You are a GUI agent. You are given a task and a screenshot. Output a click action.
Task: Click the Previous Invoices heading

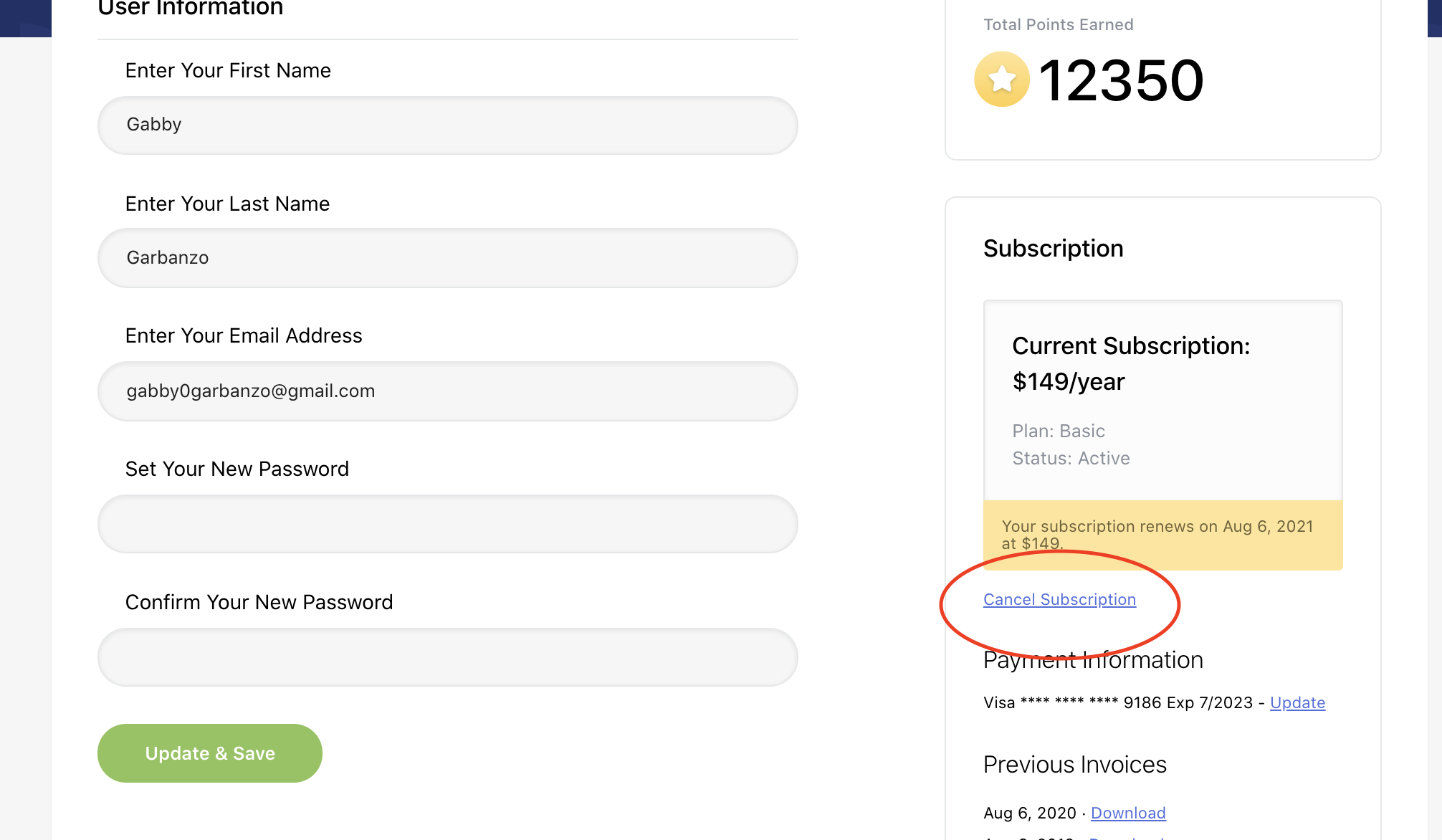tap(1074, 764)
